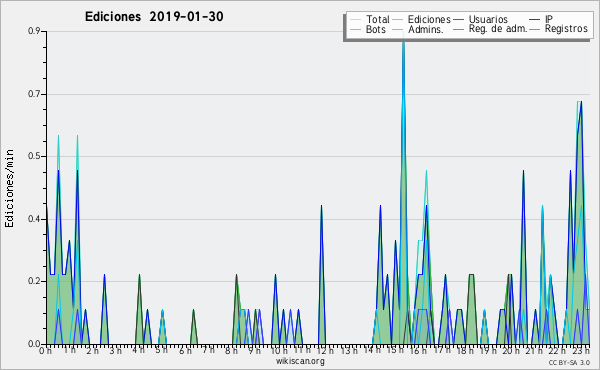This screenshot has height=370, width=600.
Task: Click the '8 h' x-axis label
Action: tap(231, 351)
